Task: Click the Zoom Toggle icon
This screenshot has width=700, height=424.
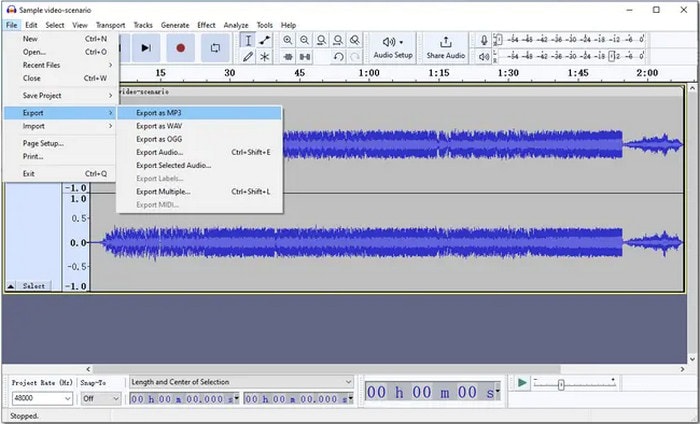Action: click(x=354, y=40)
